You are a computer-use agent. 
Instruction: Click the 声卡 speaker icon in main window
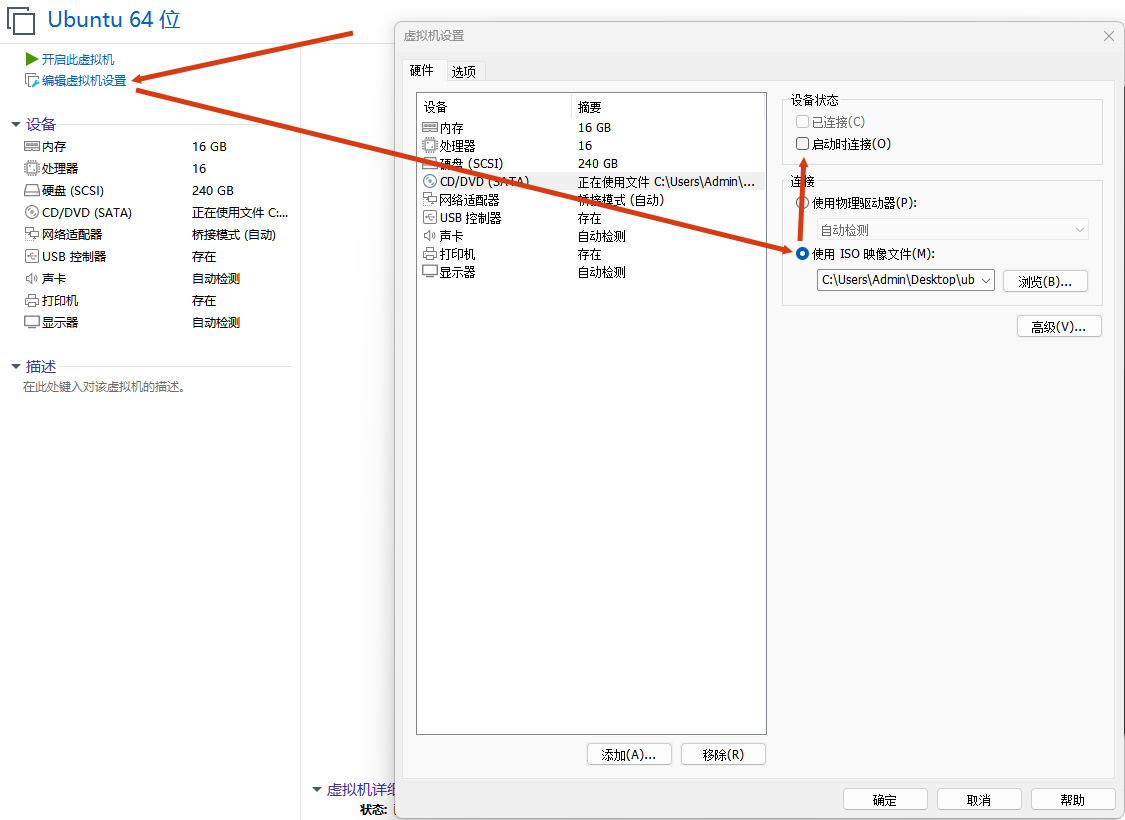pos(32,278)
